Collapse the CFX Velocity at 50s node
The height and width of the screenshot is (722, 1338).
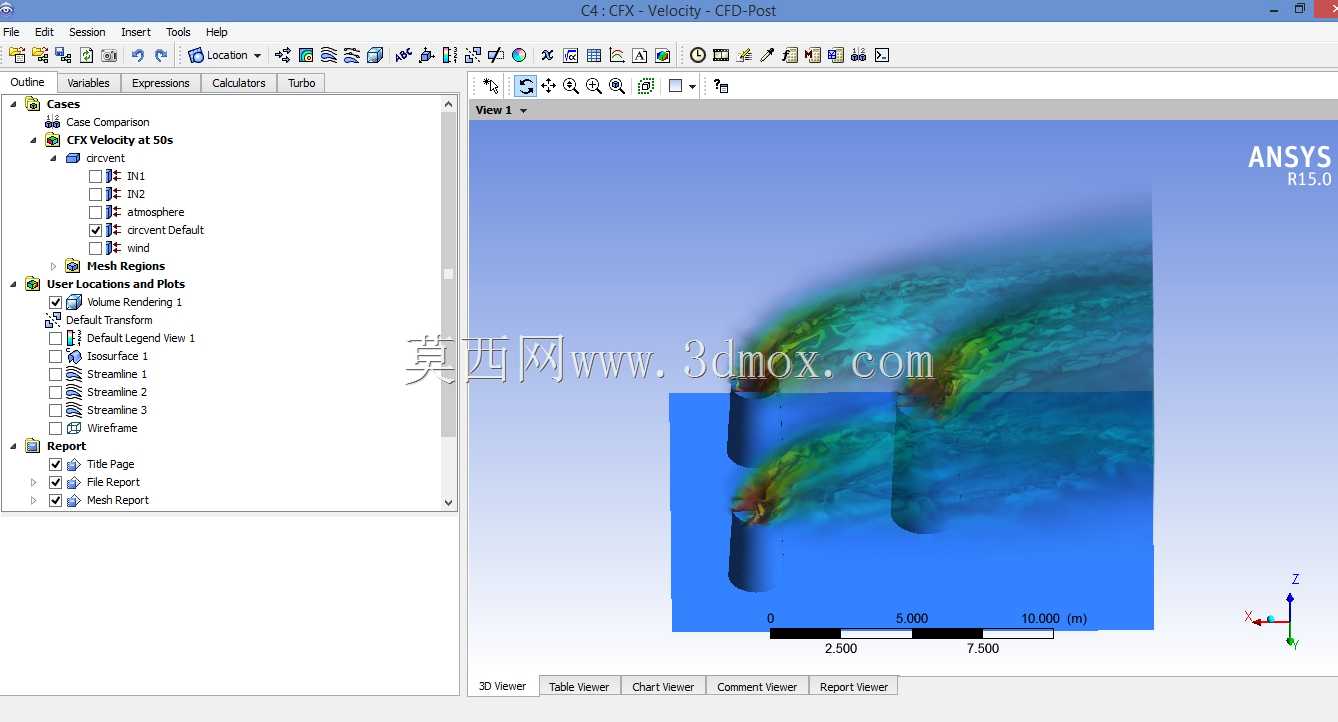[x=34, y=140]
